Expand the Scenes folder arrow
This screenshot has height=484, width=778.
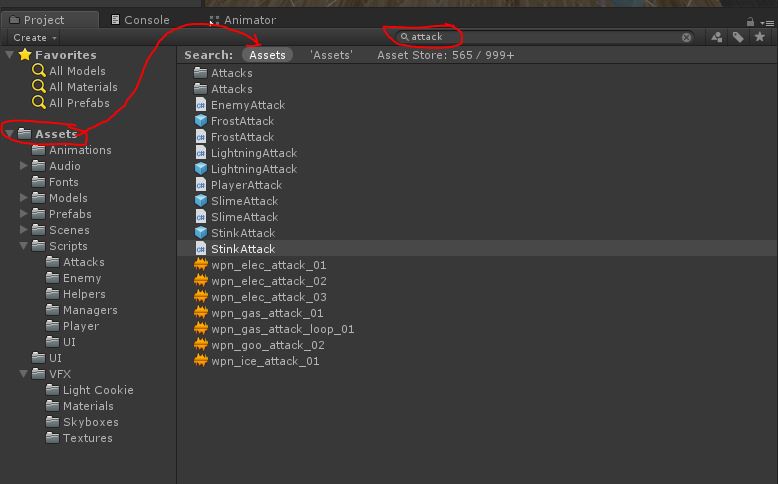[x=23, y=229]
